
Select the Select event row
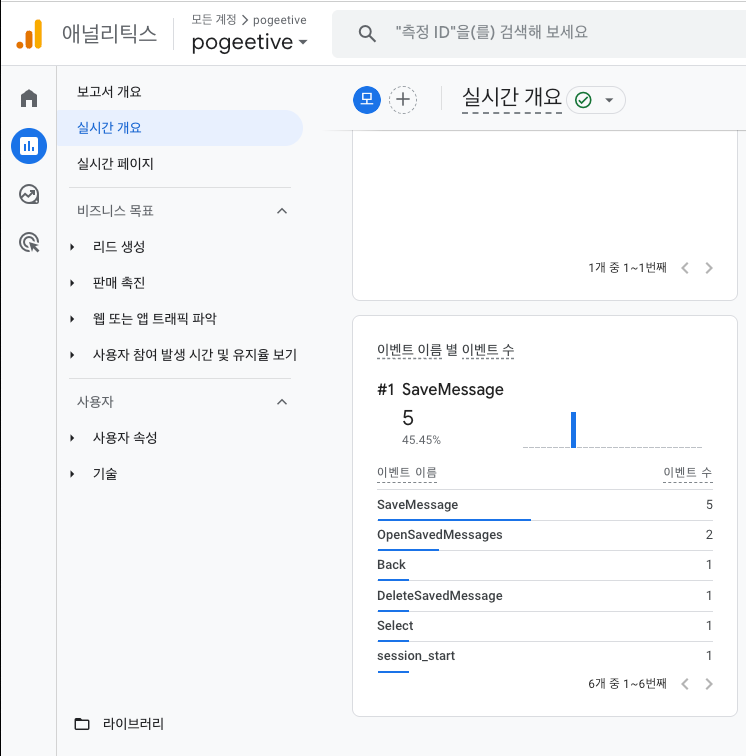pyautogui.click(x=545, y=625)
